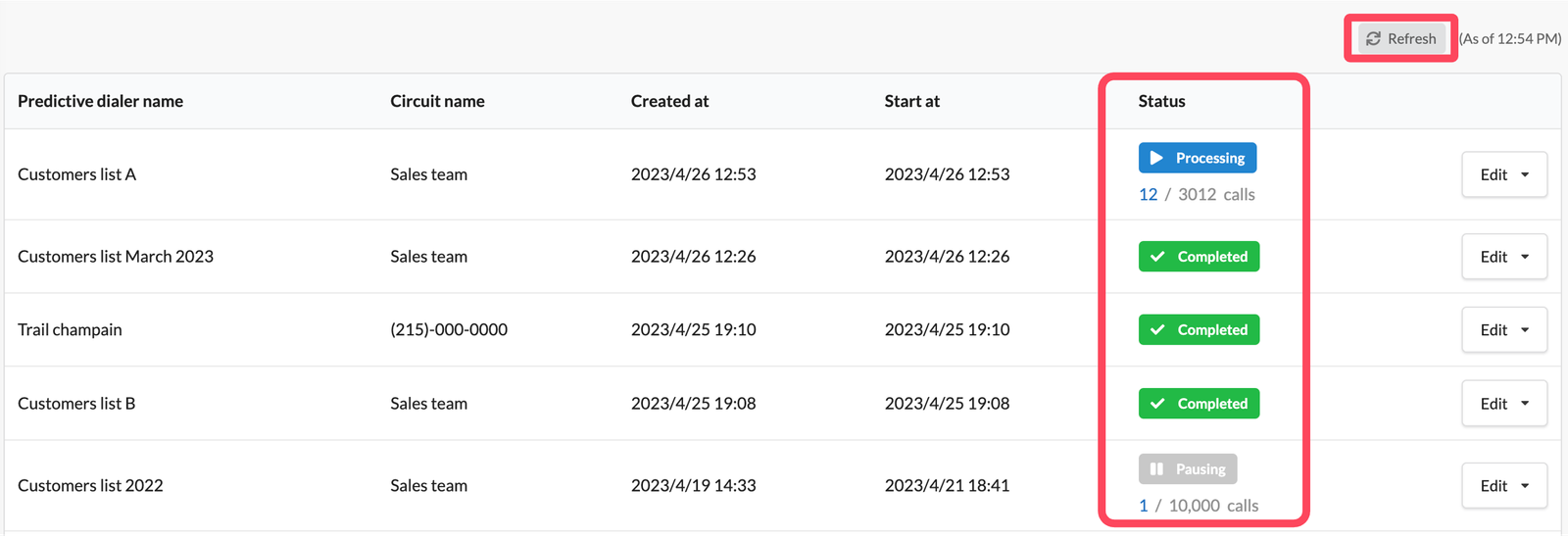
Task: Click the Predictive dialer name column header
Action: click(x=100, y=101)
